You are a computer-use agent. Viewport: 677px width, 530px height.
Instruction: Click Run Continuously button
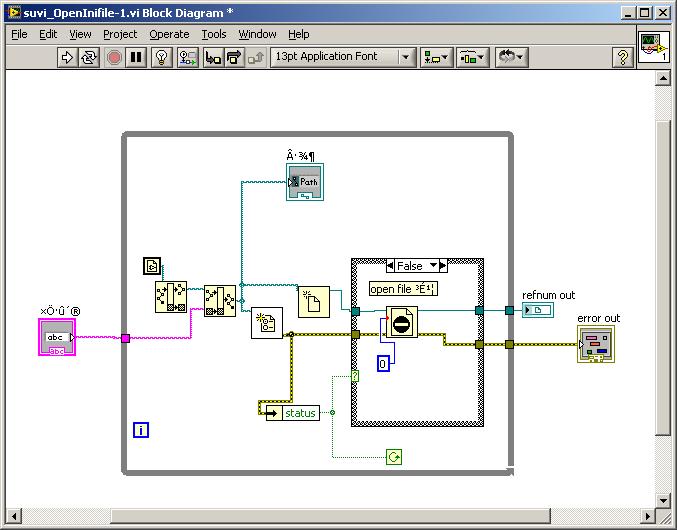click(x=89, y=57)
